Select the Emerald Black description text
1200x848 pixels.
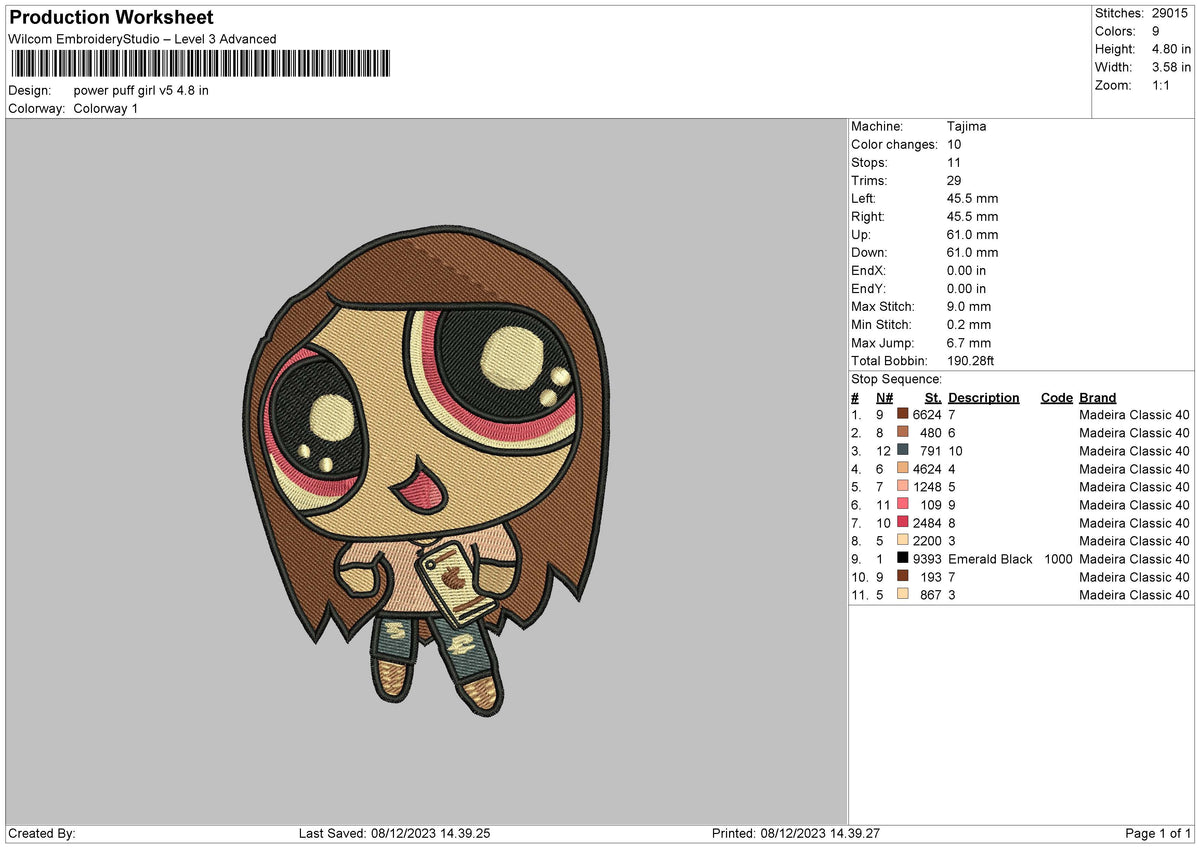click(990, 558)
